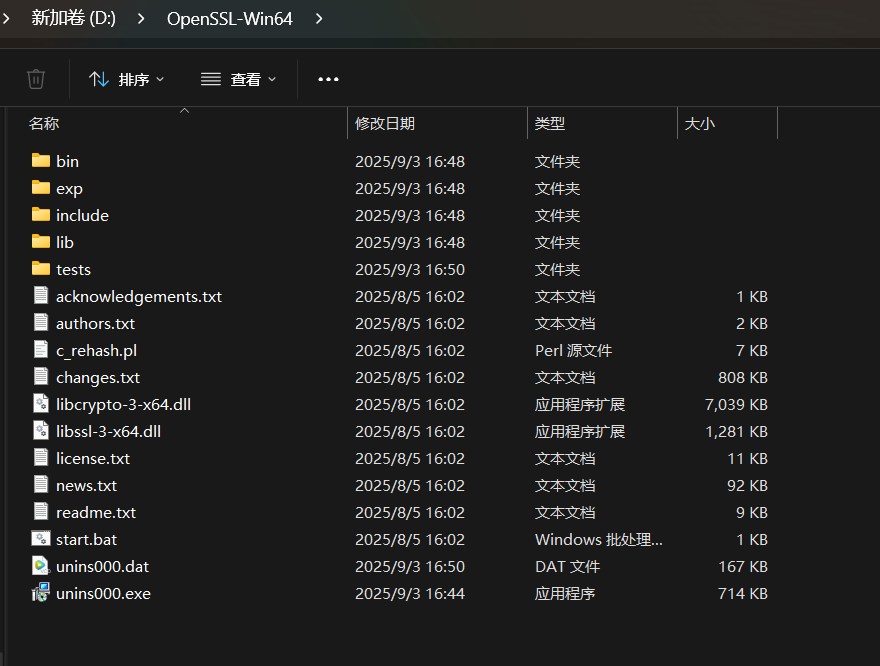Click the date cell of tests folder
The height and width of the screenshot is (666, 880).
[410, 269]
